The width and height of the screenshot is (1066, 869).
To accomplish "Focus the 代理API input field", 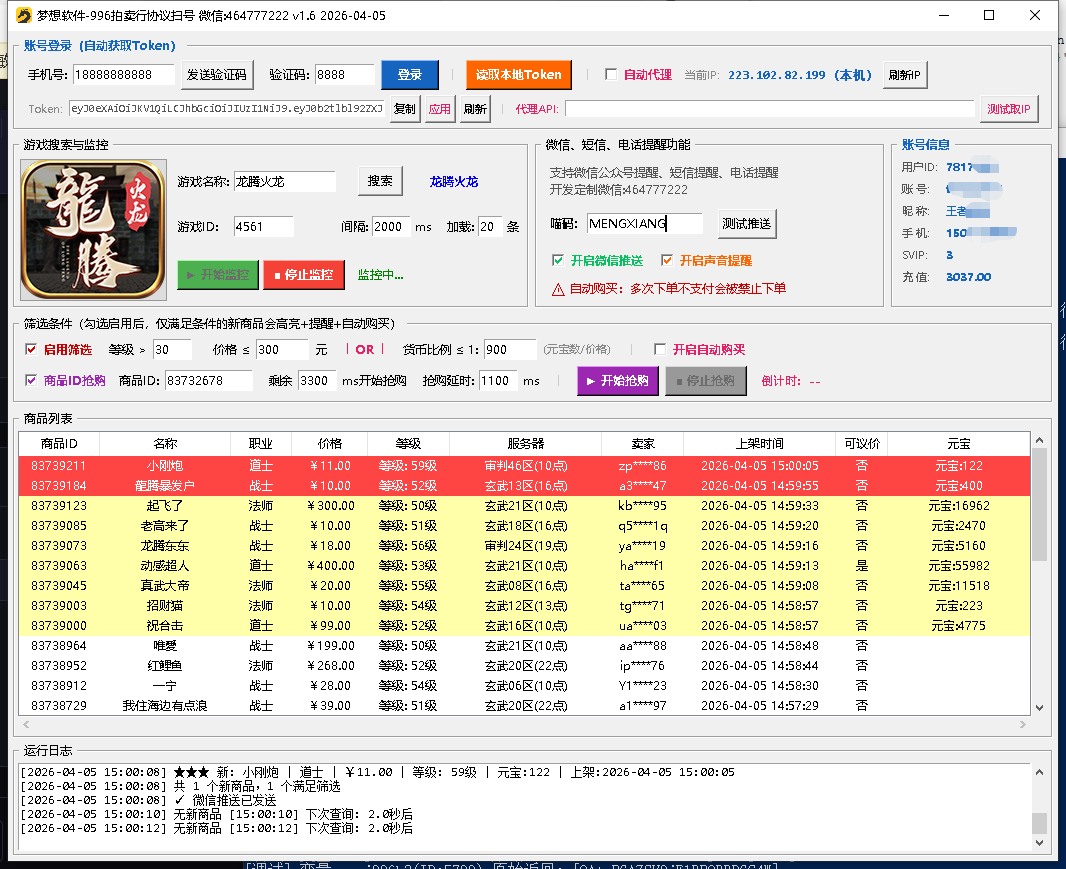I will (x=770, y=109).
